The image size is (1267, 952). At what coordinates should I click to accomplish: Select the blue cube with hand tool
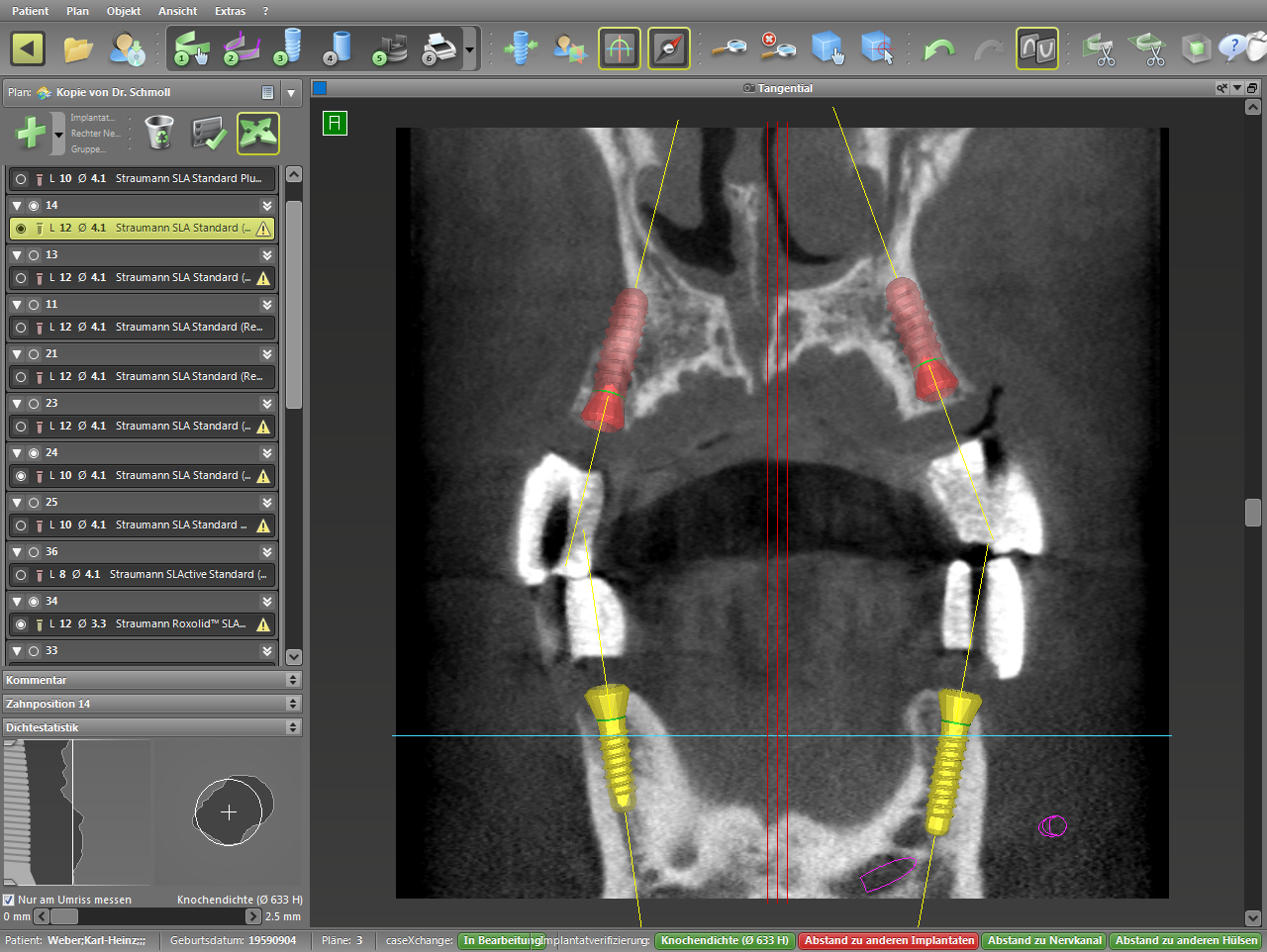tap(828, 48)
